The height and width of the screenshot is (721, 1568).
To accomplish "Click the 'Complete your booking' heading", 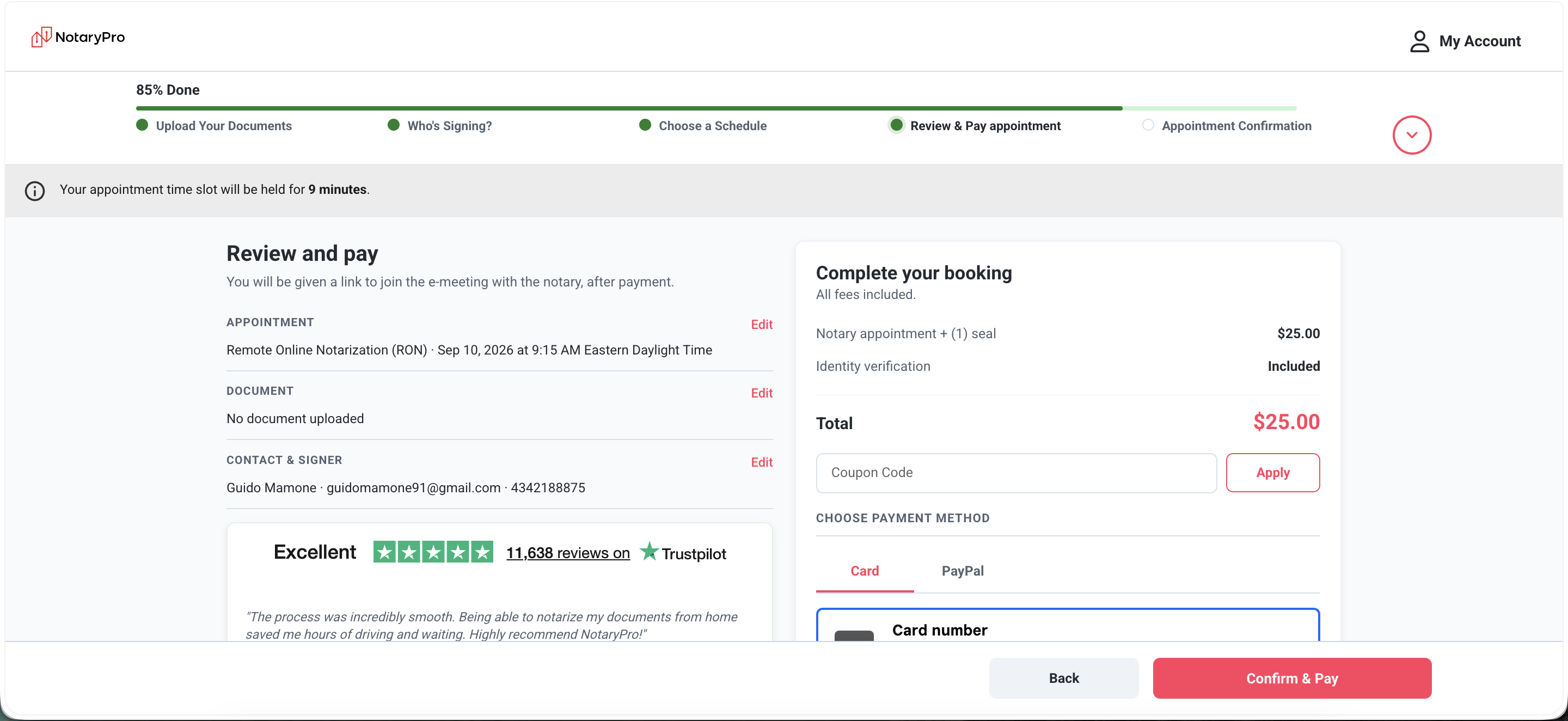I will pyautogui.click(x=914, y=273).
